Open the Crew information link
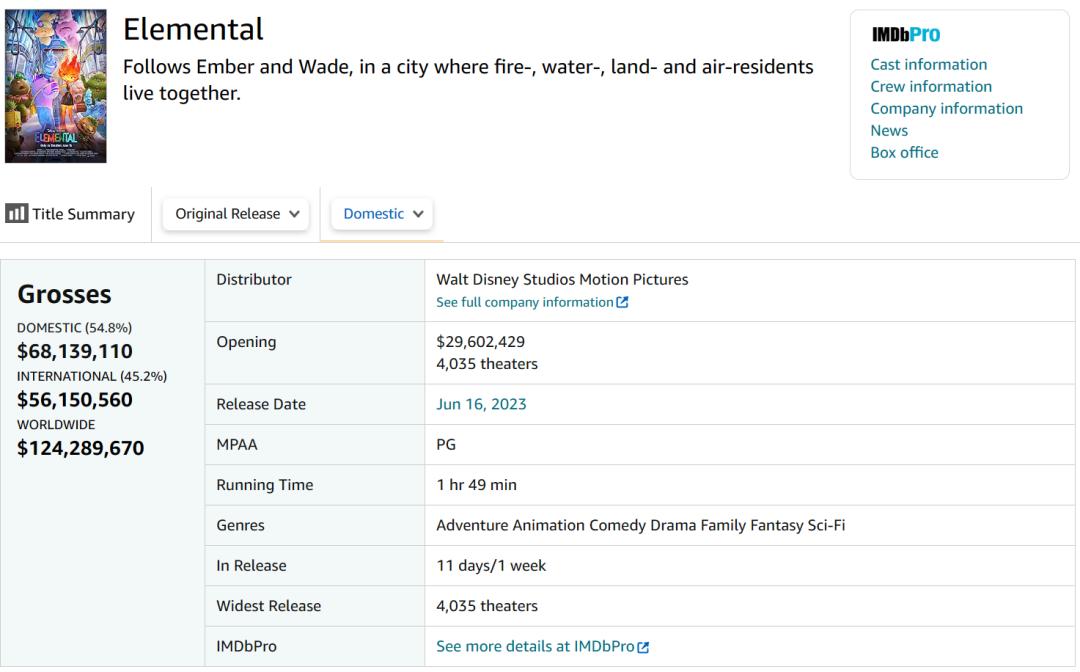The image size is (1080, 672). (x=931, y=86)
